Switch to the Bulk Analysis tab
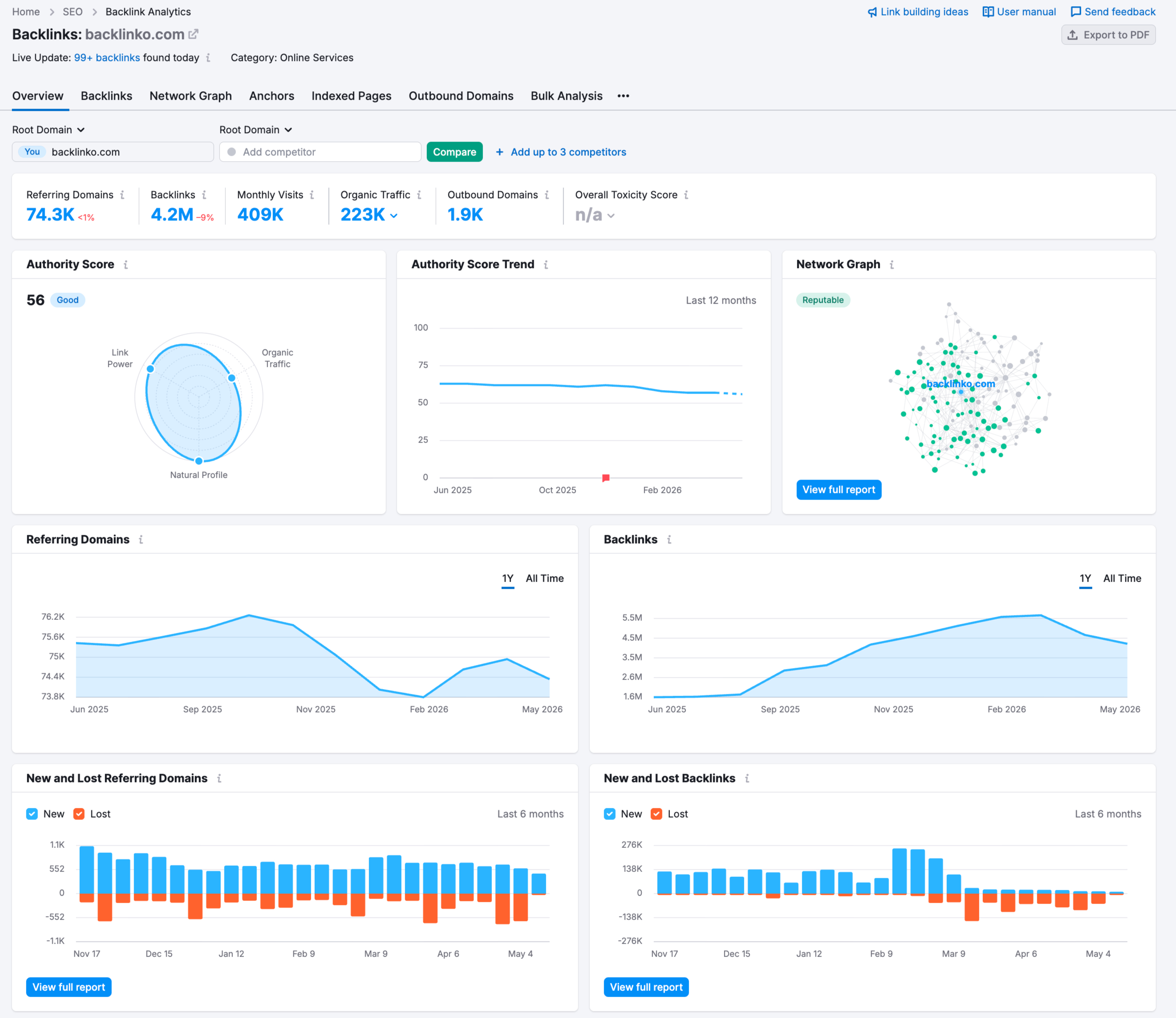 566,96
